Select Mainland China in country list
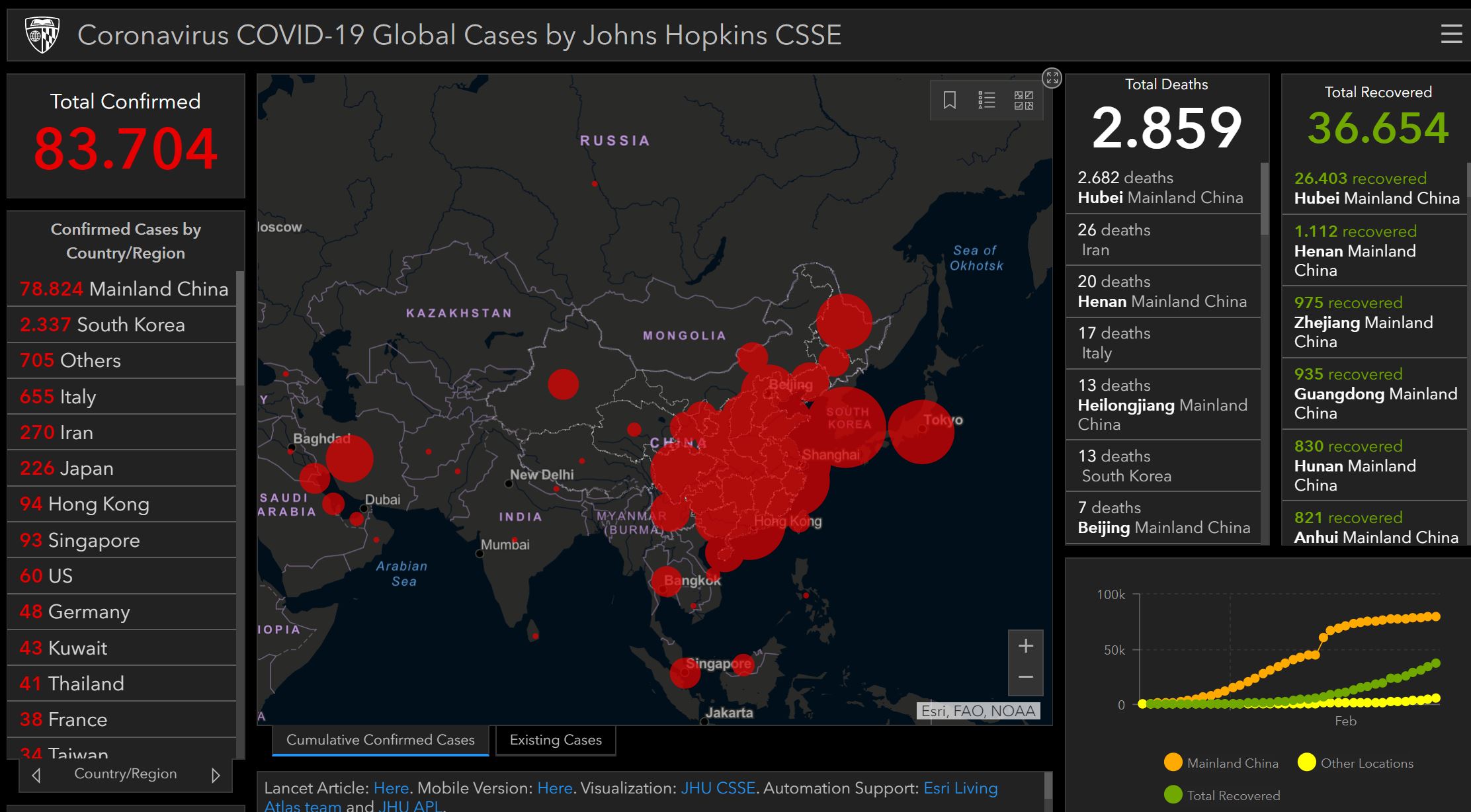Viewport: 1471px width, 812px height. pyautogui.click(x=122, y=289)
